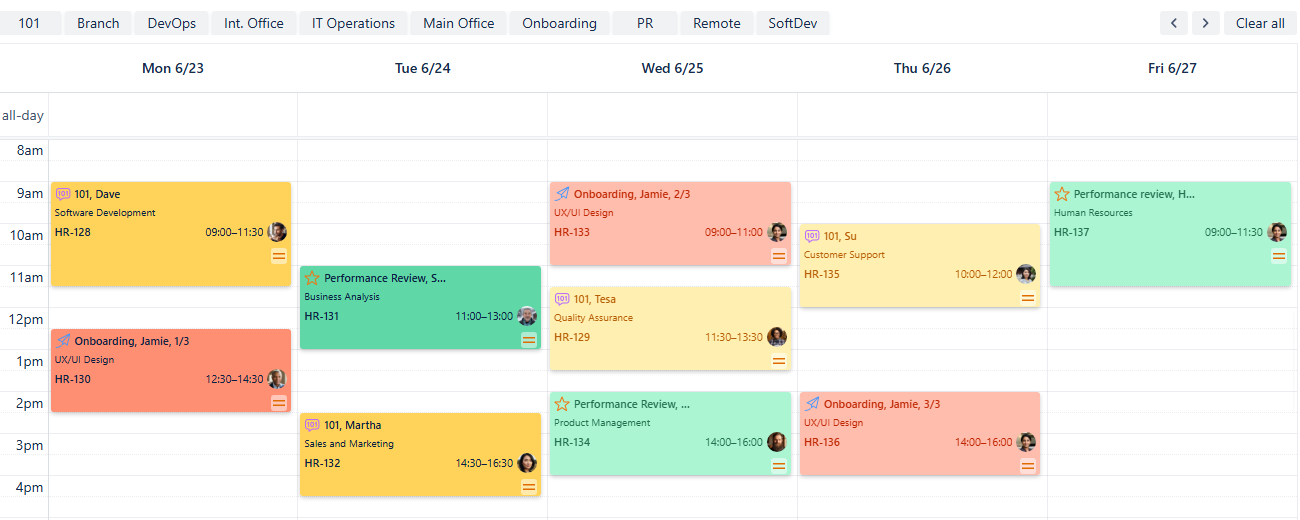Click the star icon on HR-131 Performance Review
Screen dimensions: 1300x520
pos(312,278)
